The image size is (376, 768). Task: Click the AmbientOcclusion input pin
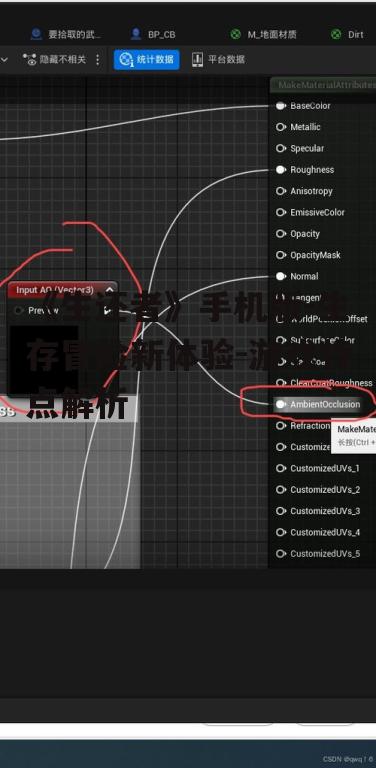tap(281, 404)
